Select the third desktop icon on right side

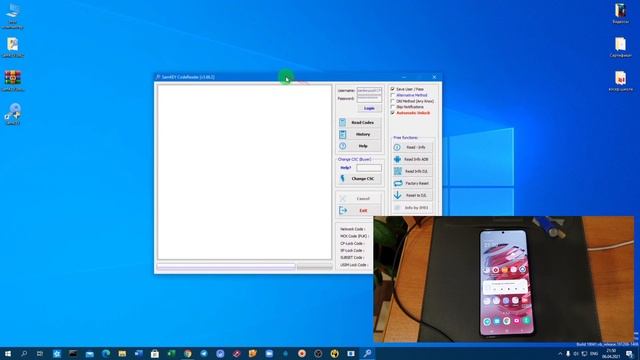pyautogui.click(x=620, y=80)
